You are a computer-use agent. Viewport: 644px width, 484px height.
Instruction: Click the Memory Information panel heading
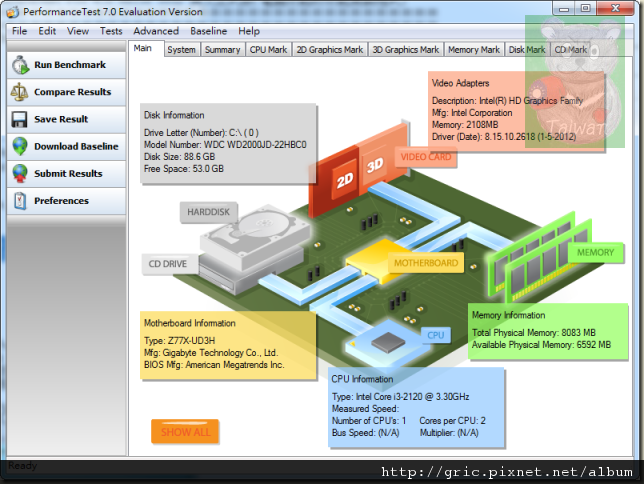(508, 315)
